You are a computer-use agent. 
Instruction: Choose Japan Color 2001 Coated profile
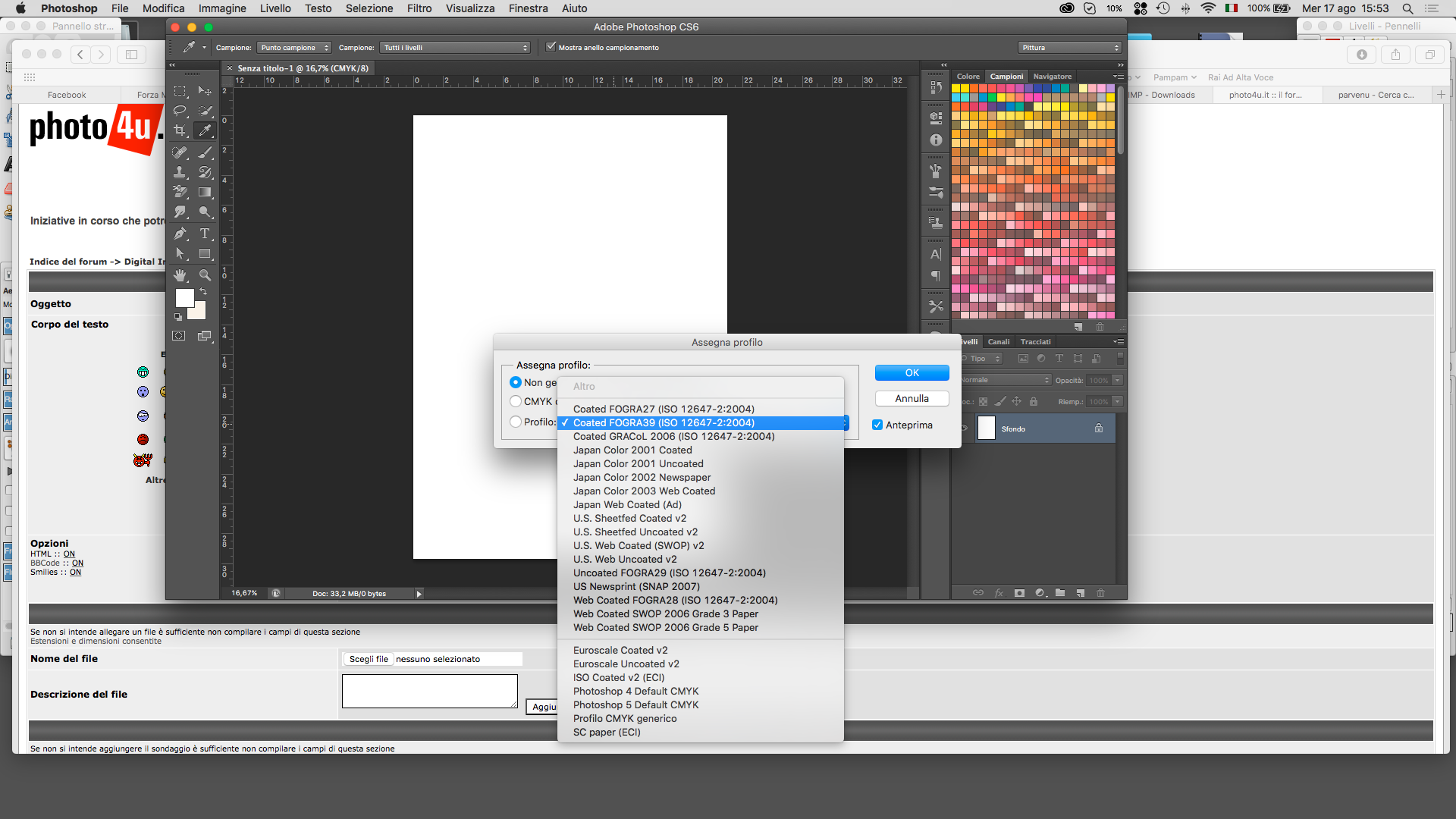[x=632, y=450]
